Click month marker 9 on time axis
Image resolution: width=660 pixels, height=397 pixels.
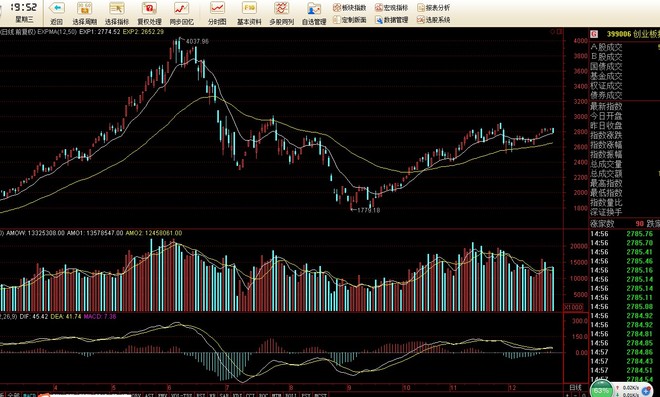[x=349, y=387]
